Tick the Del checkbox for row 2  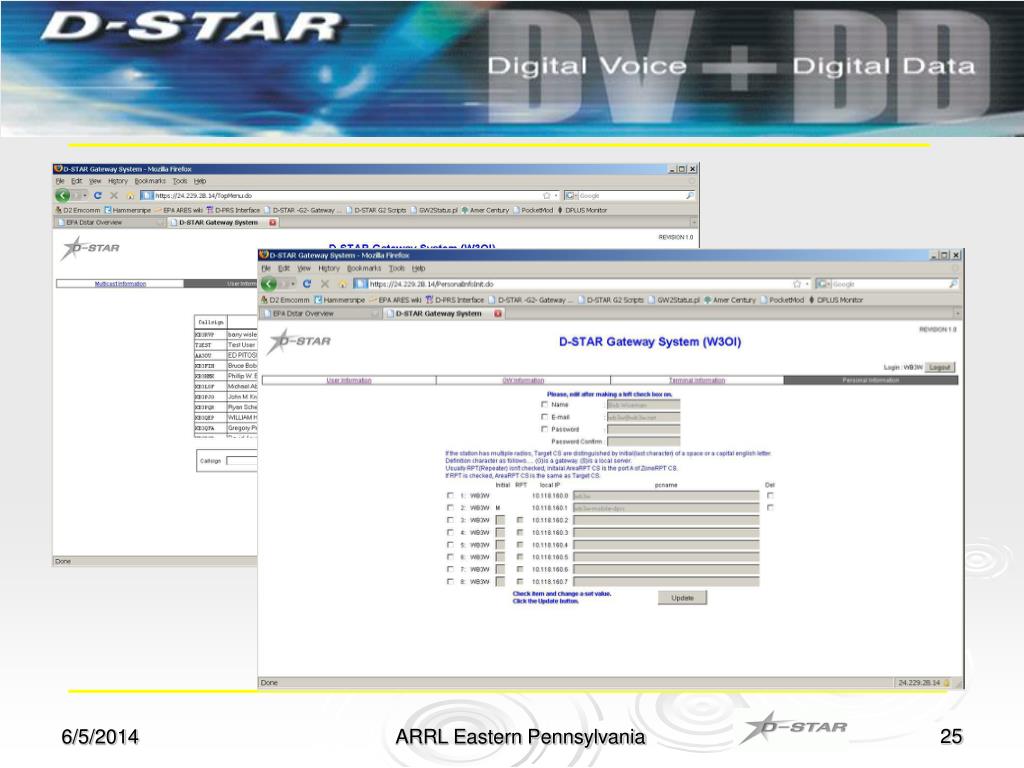point(771,507)
